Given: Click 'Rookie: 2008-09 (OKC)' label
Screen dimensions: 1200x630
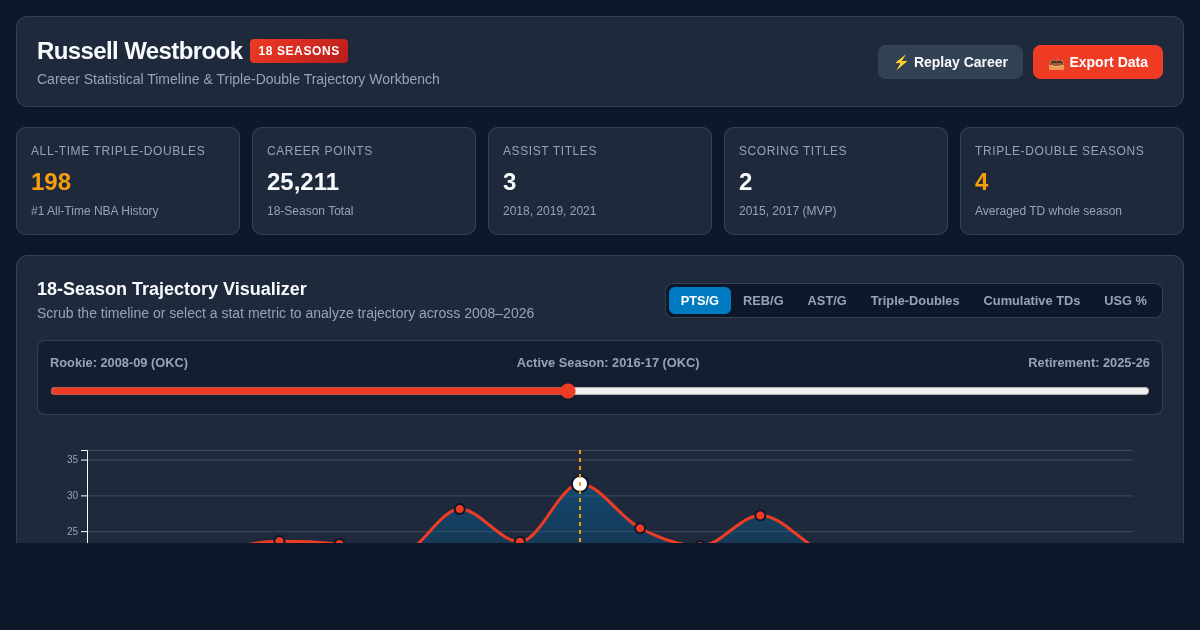Looking at the screenshot, I should tap(119, 362).
